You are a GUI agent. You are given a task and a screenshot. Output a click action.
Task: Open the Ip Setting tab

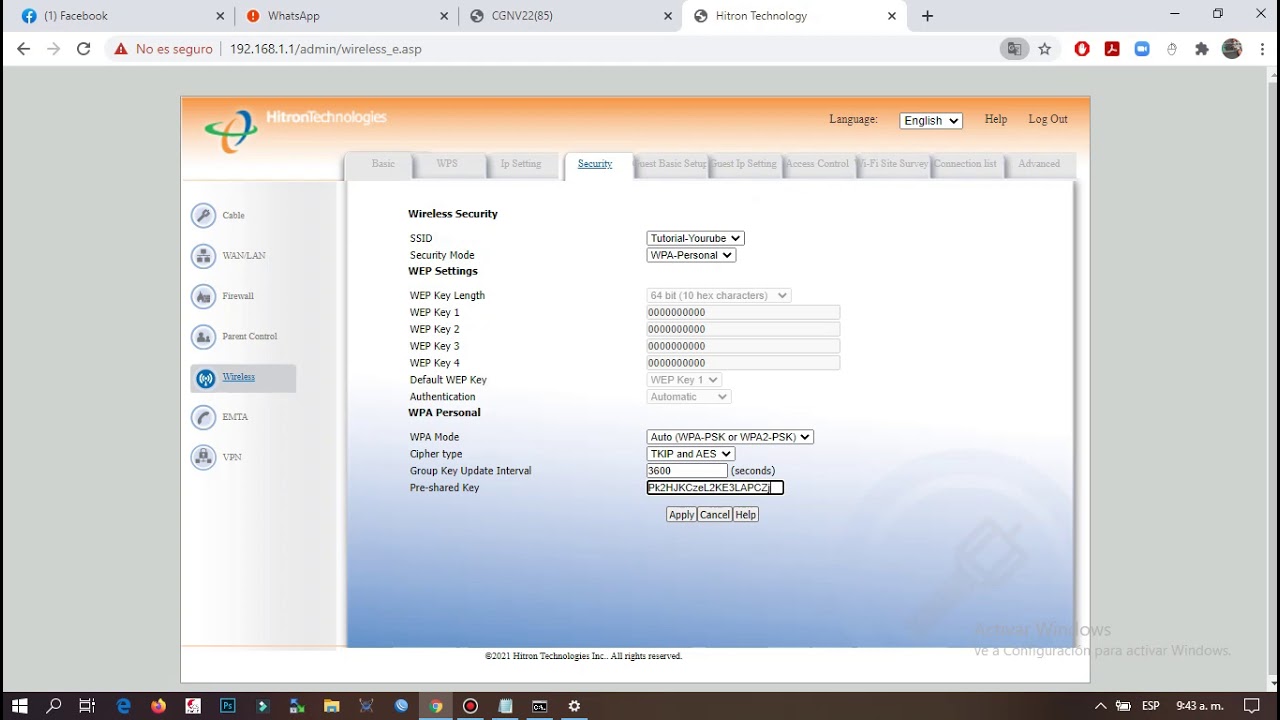520,164
